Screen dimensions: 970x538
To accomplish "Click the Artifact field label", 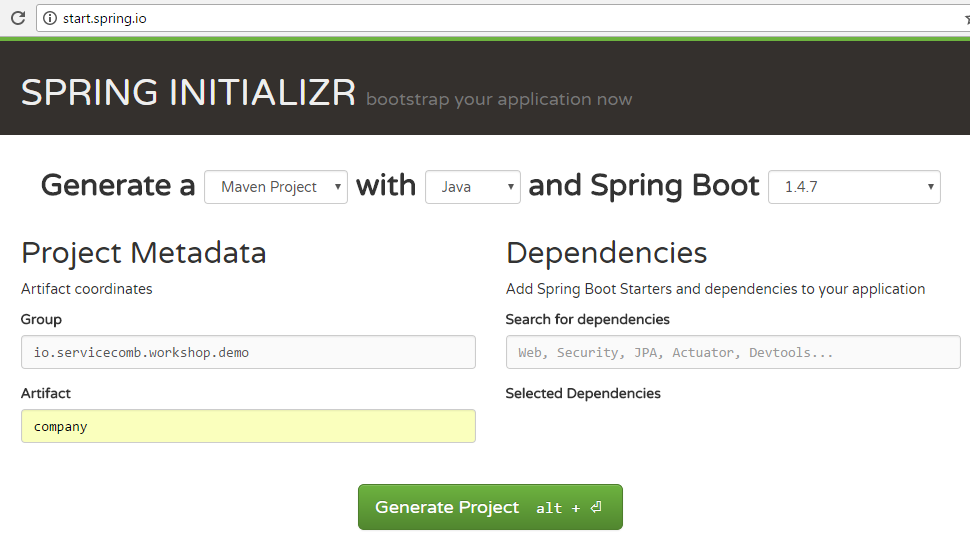I will pyautogui.click(x=46, y=393).
